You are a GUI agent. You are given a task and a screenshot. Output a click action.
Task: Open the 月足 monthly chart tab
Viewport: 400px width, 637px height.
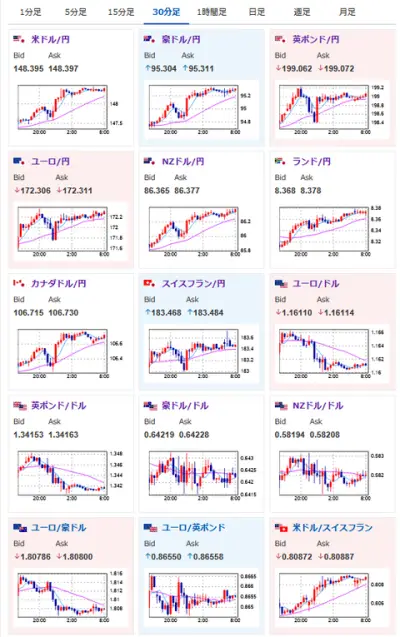[x=347, y=12]
